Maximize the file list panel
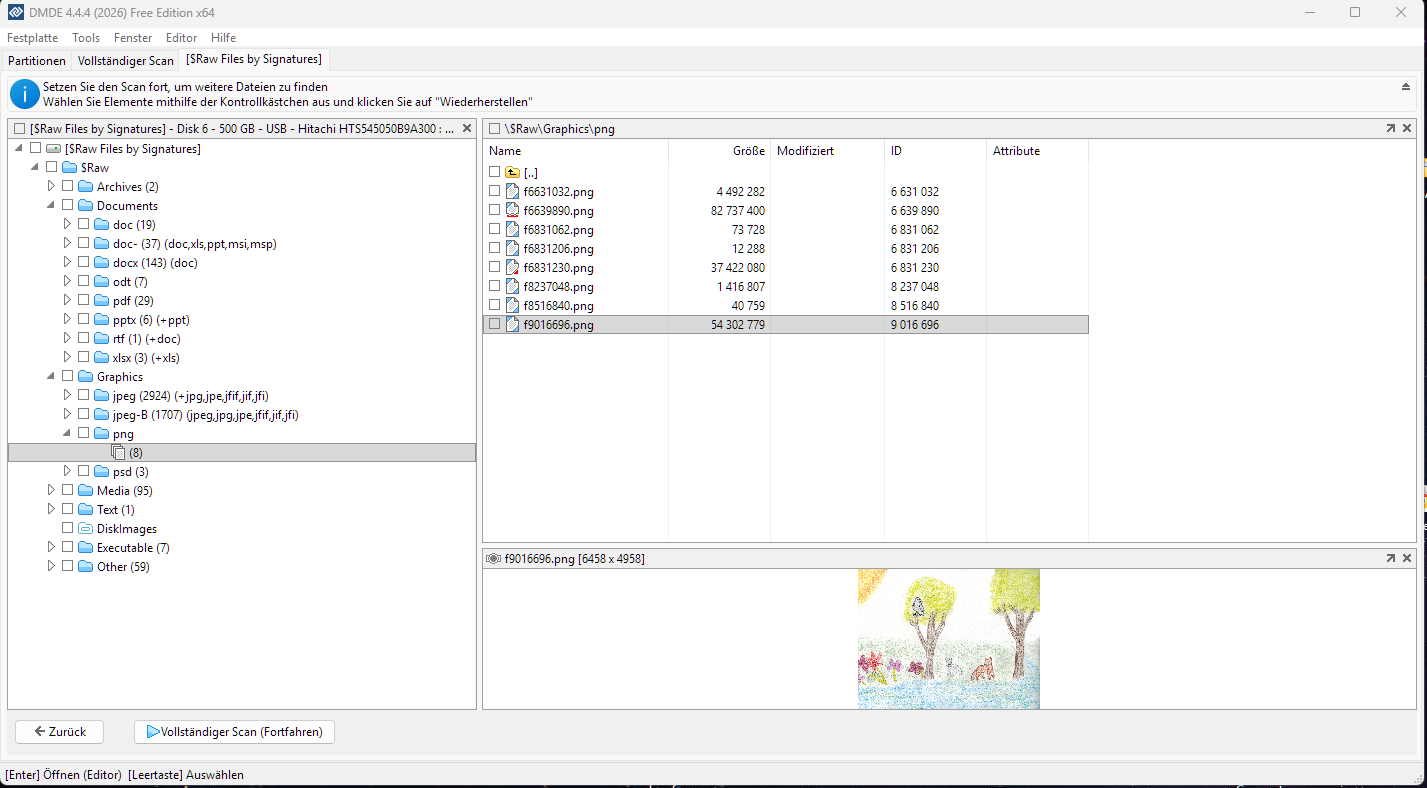The image size is (1427, 788). [x=1390, y=128]
